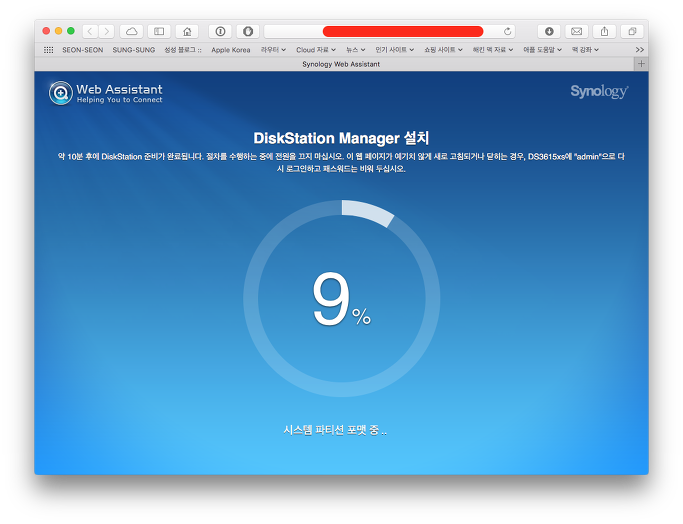The width and height of the screenshot is (683, 524).
Task: Open iCloud Tabs cloud icon
Action: pos(132,31)
